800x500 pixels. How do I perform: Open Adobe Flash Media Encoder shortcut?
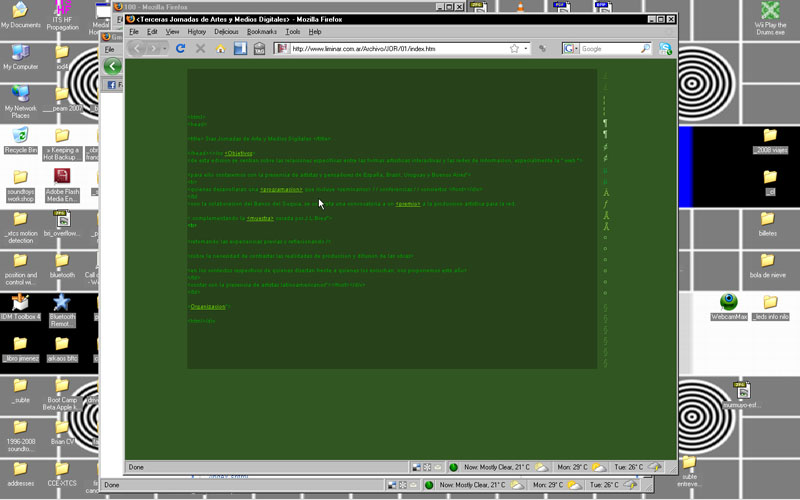[x=62, y=180]
